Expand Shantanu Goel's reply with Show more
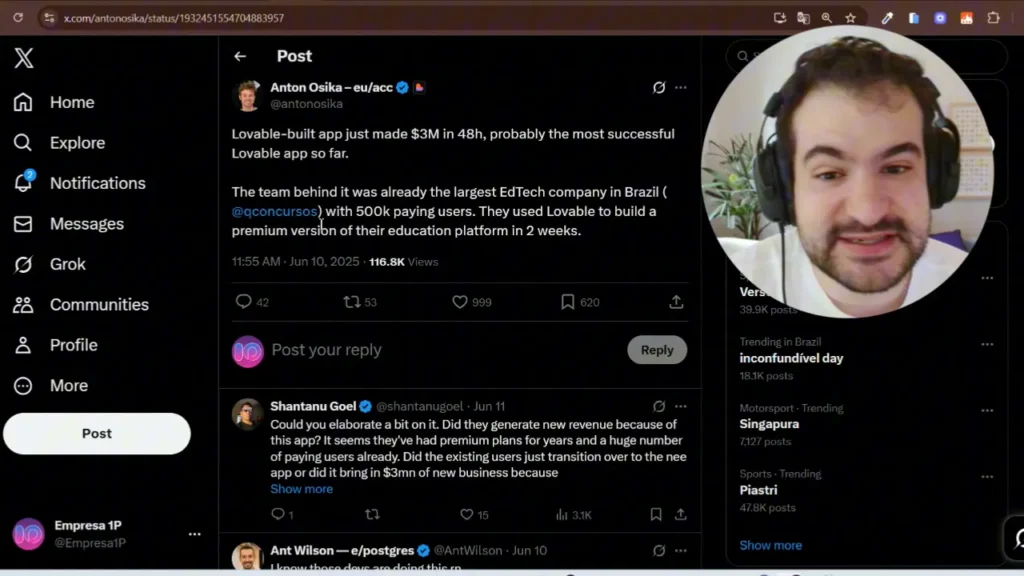 tap(301, 489)
